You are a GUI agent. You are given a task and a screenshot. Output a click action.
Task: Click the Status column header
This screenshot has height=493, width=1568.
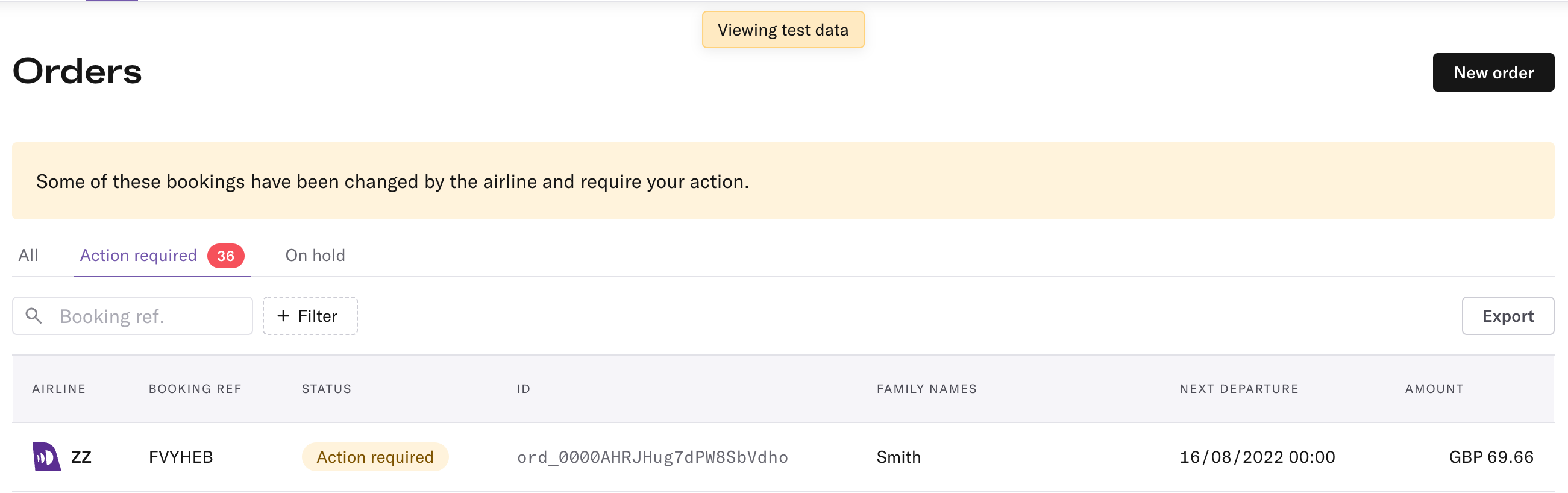click(x=326, y=389)
